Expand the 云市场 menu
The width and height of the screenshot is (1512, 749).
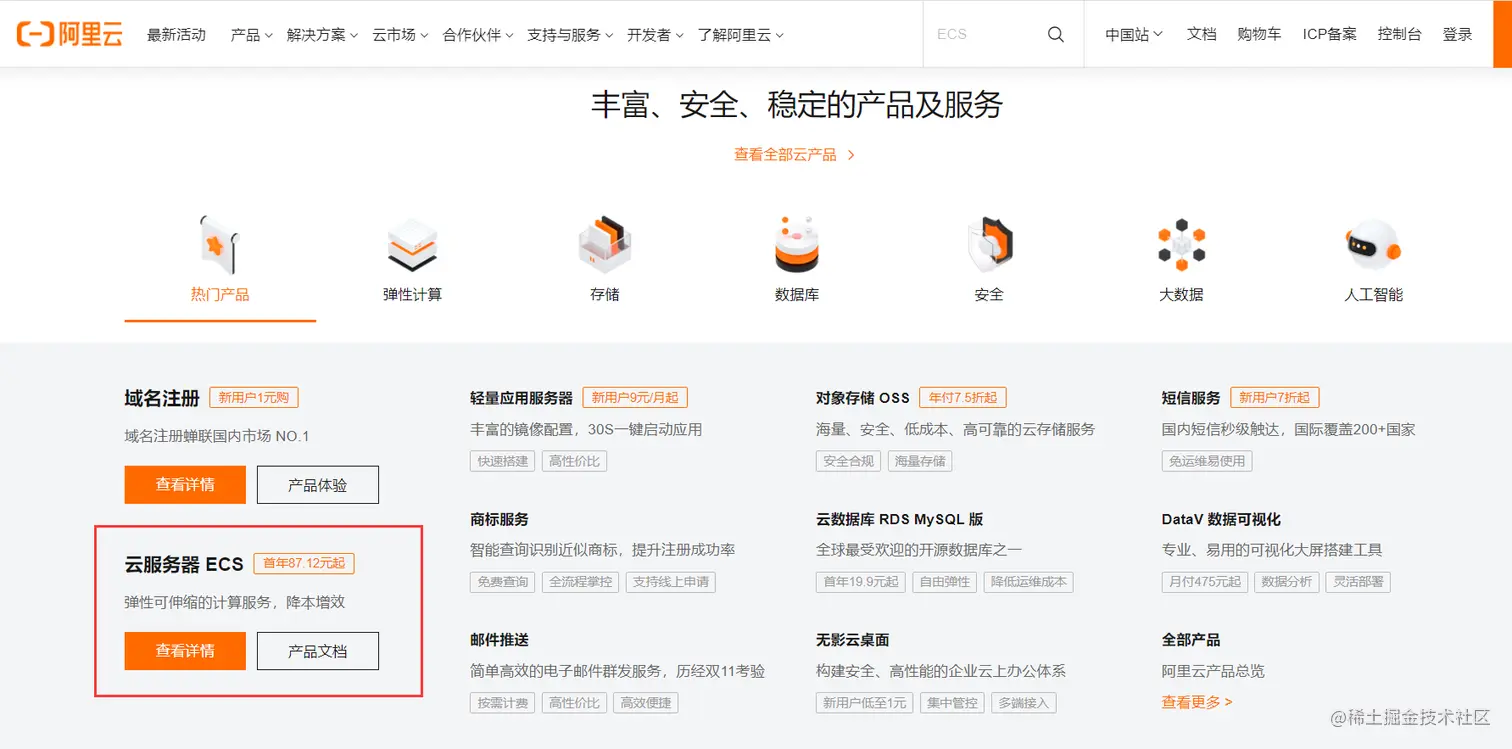pyautogui.click(x=400, y=34)
